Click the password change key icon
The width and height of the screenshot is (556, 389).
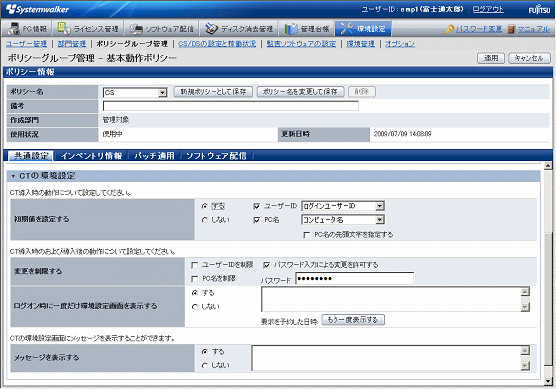click(450, 29)
